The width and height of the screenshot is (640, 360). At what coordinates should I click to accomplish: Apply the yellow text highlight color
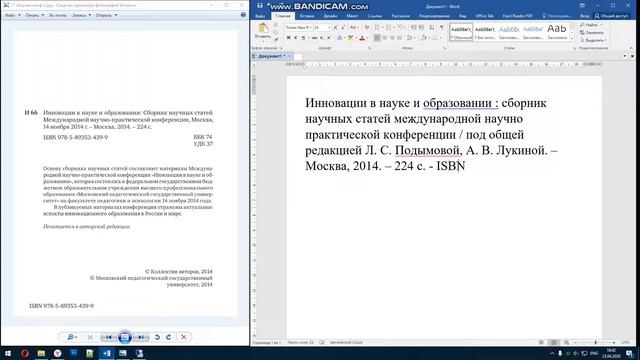[x=350, y=38]
